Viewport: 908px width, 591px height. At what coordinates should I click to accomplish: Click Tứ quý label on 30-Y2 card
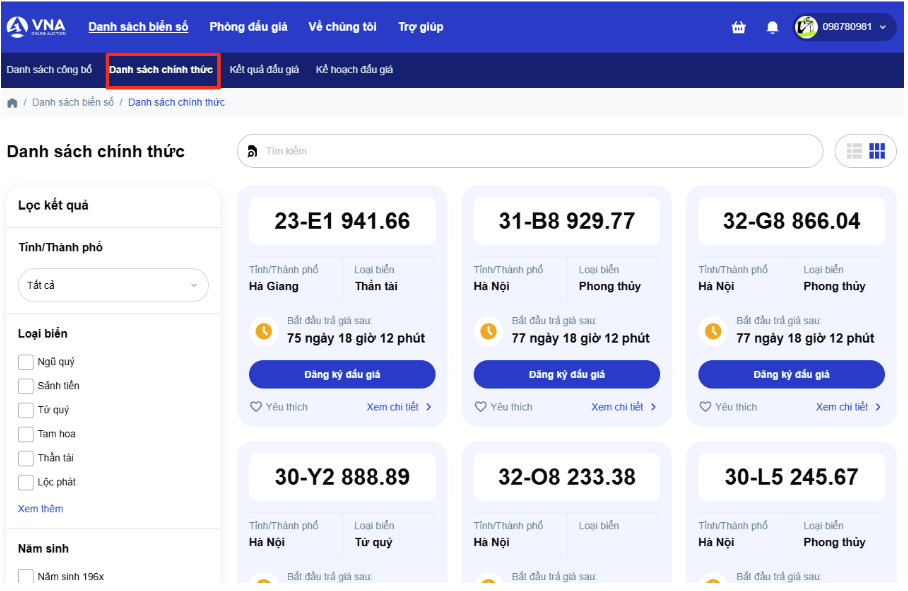point(374,543)
